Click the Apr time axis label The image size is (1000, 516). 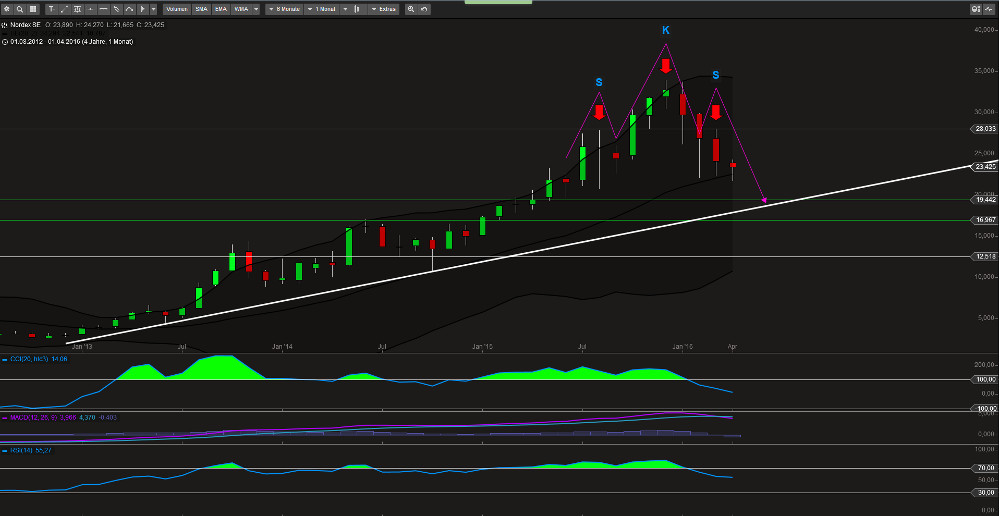733,347
